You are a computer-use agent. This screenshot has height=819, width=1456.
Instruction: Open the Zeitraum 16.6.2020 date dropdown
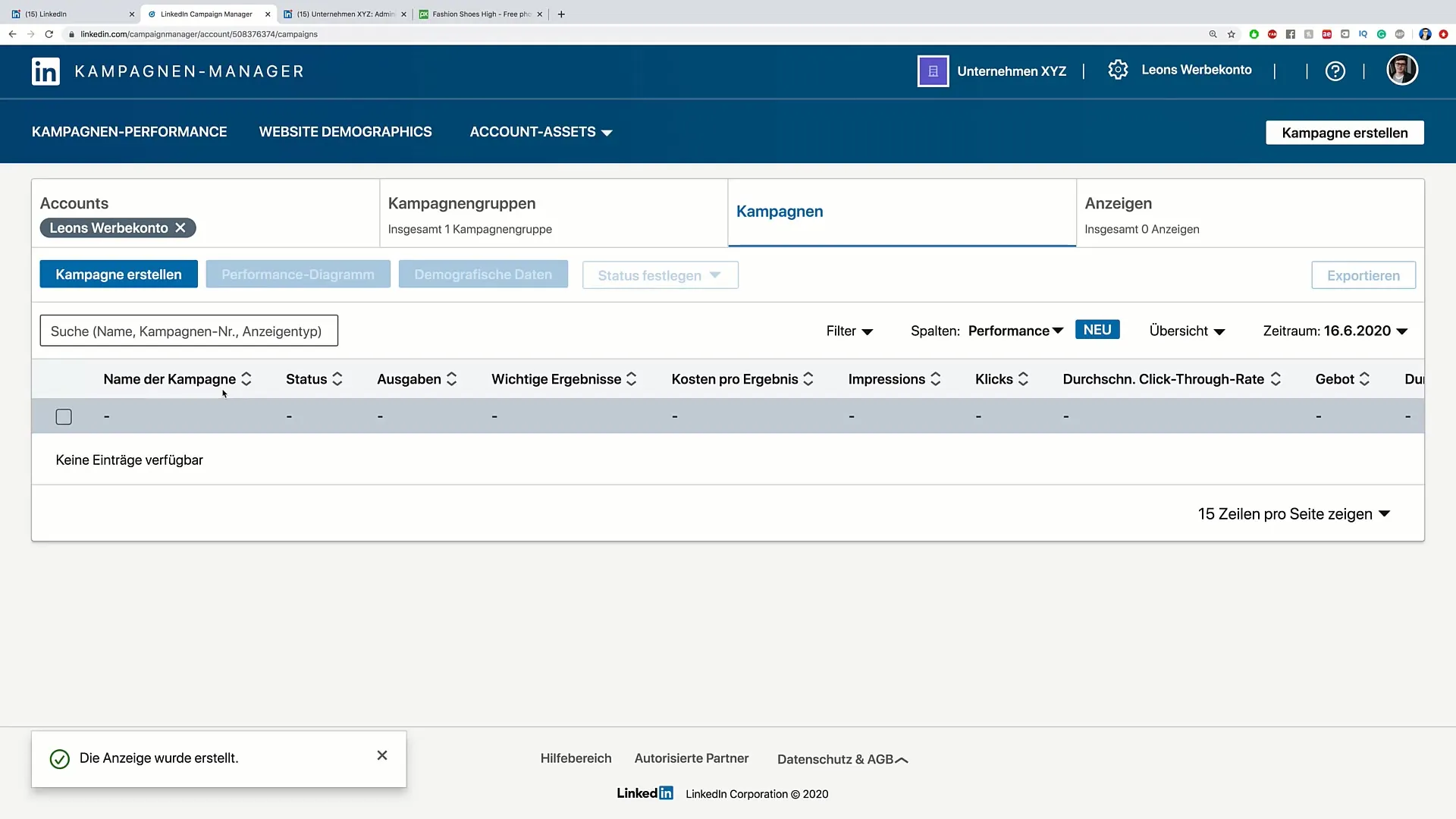tap(1335, 331)
